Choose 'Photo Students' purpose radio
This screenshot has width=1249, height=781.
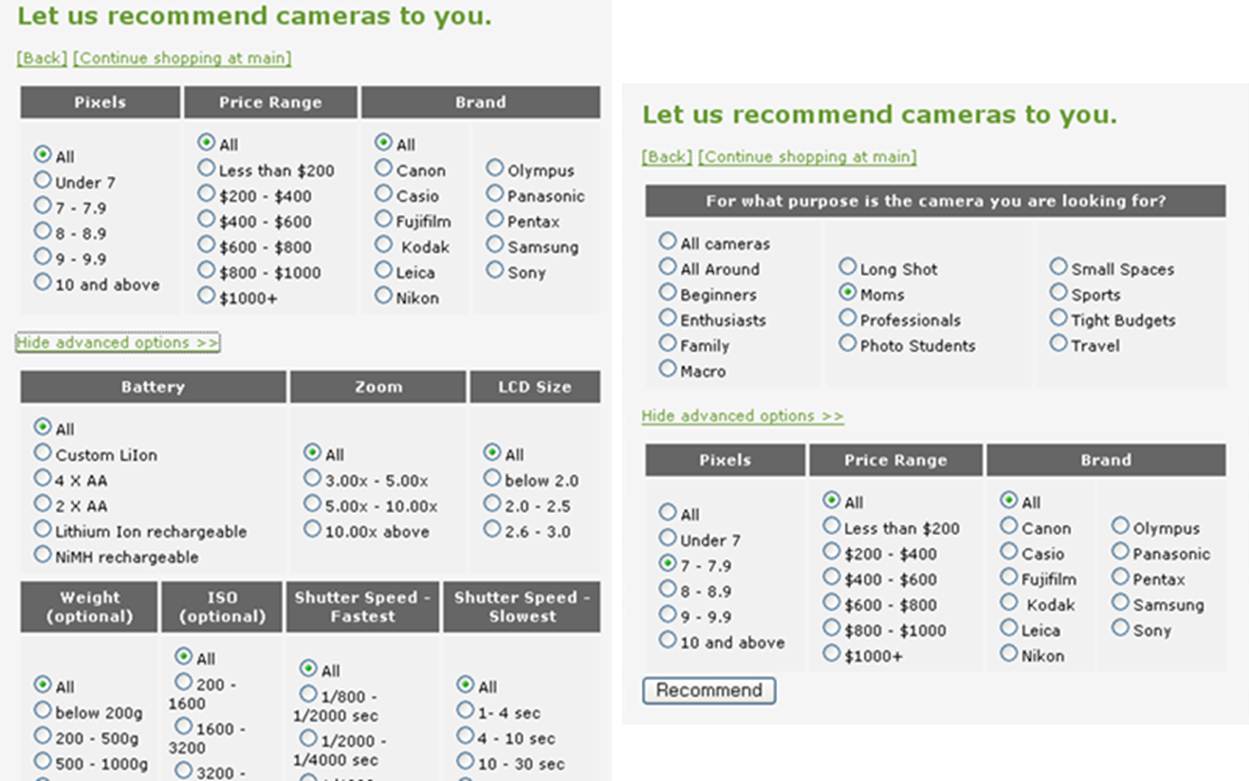coord(847,343)
